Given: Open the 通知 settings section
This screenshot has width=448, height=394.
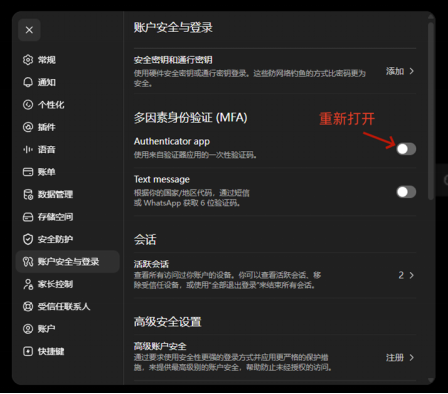Looking at the screenshot, I should tap(68, 82).
